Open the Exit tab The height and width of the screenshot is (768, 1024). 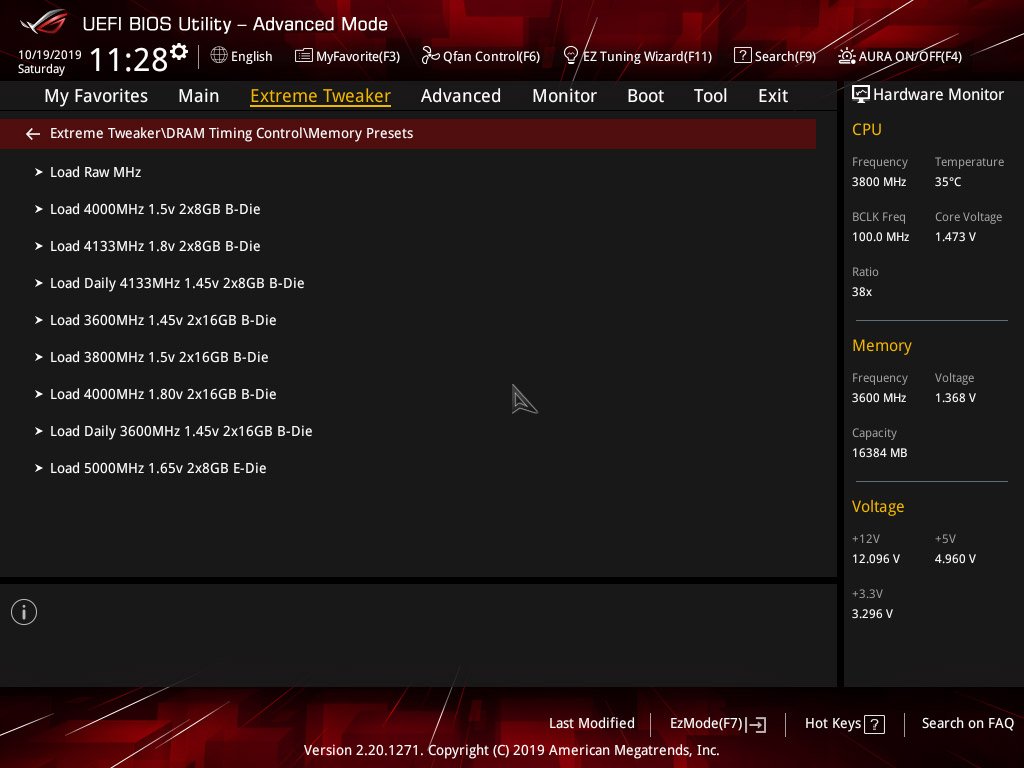(x=773, y=96)
